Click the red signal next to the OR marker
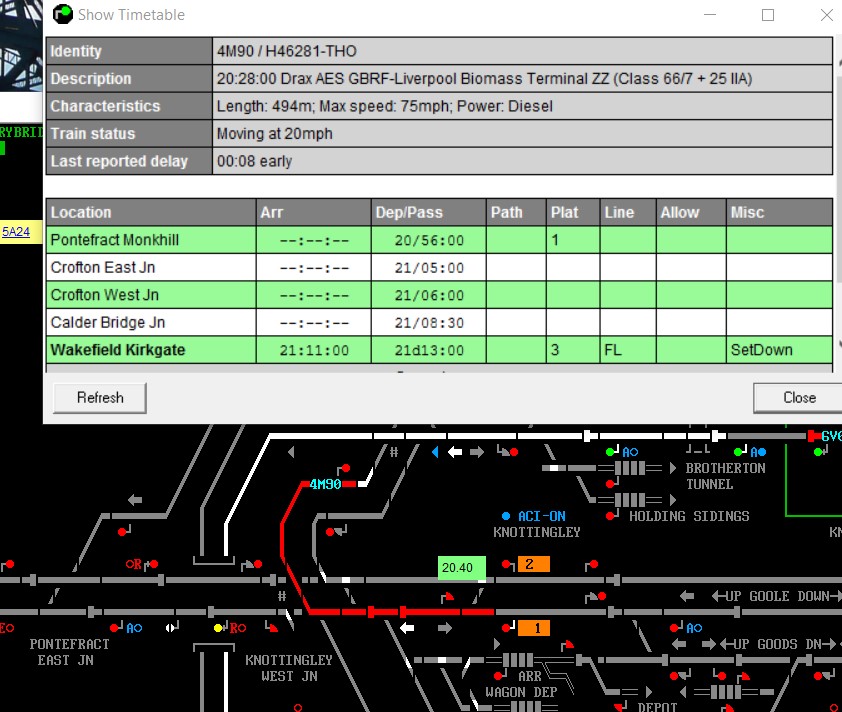 click(155, 564)
